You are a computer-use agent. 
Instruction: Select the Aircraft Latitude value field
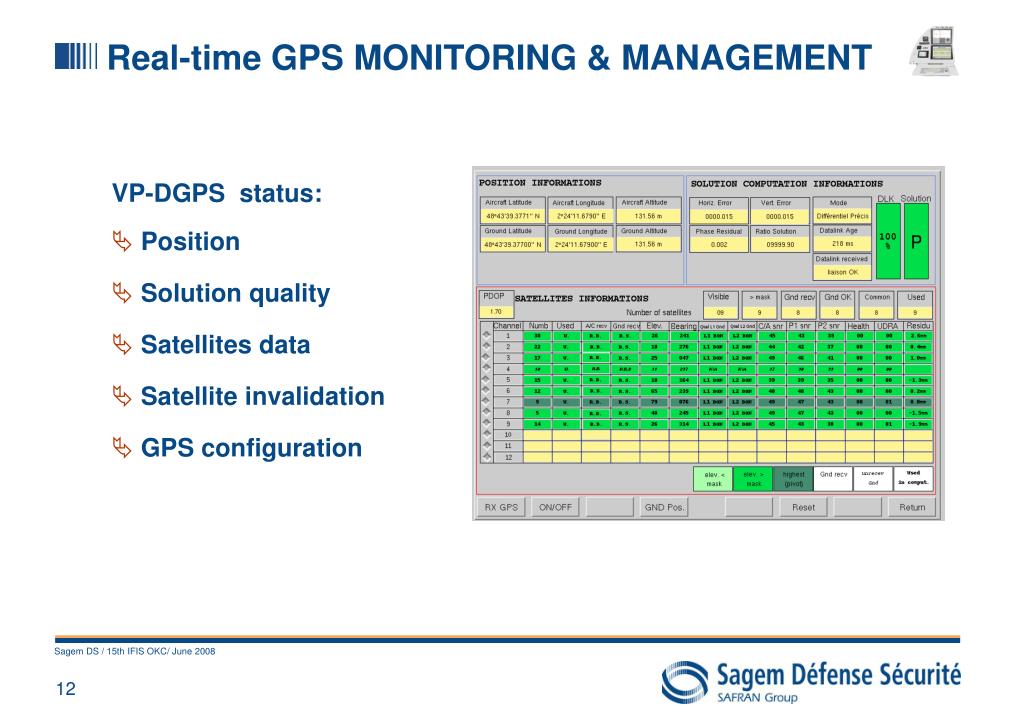click(x=513, y=216)
